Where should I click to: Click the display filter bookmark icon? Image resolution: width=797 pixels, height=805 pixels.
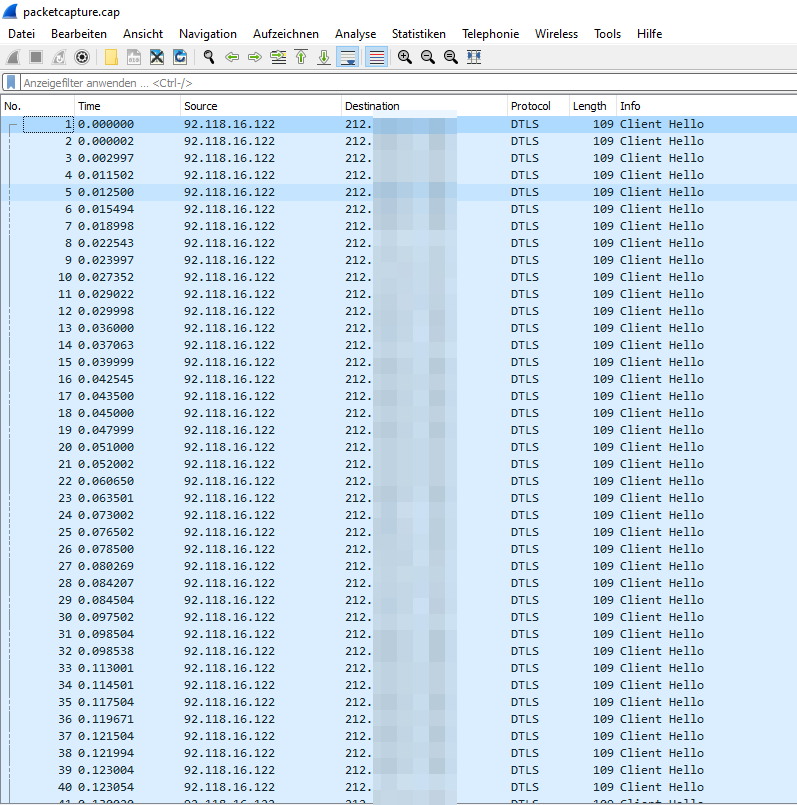(11, 83)
